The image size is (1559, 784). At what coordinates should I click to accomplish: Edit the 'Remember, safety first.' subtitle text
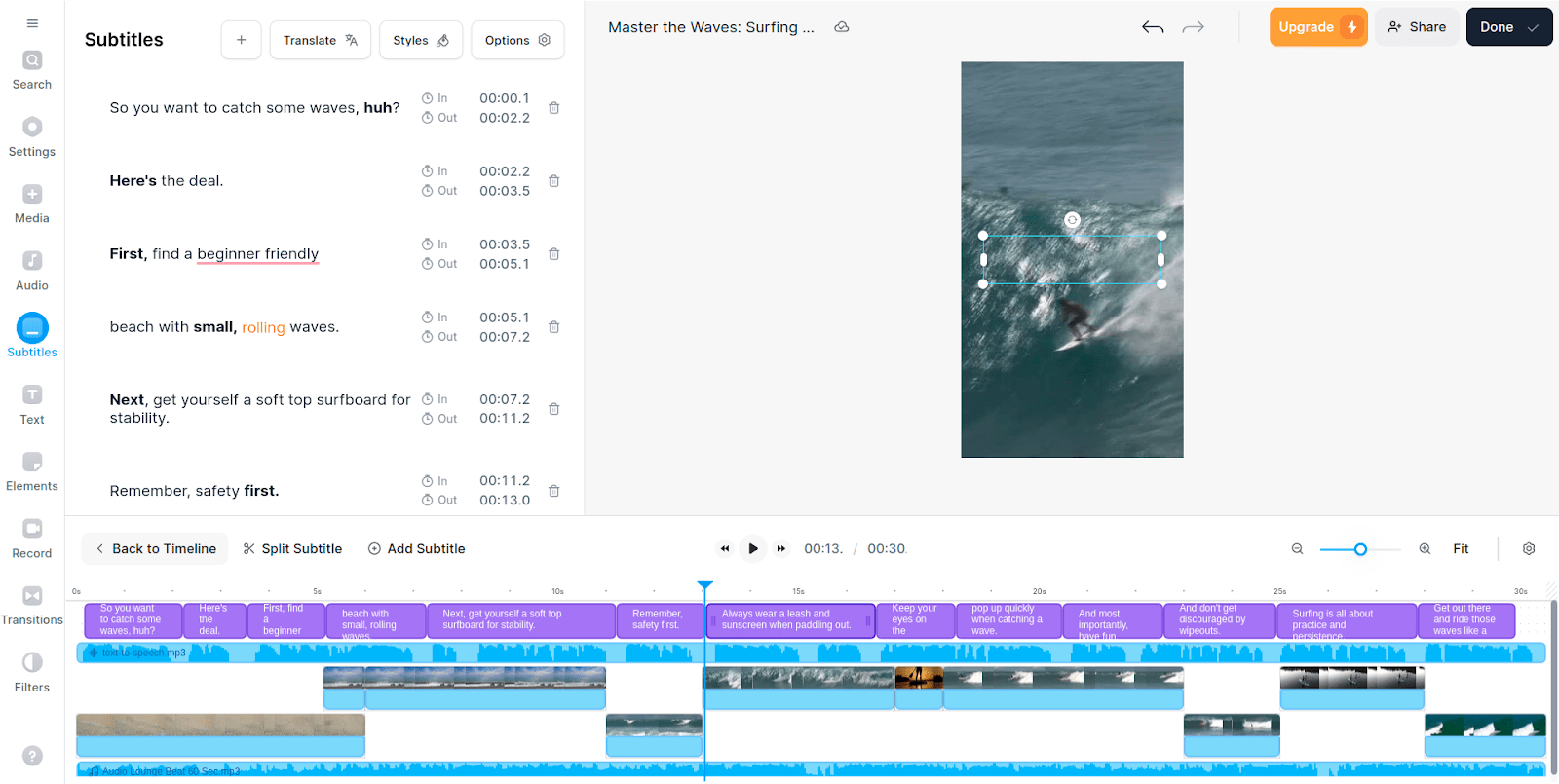[194, 491]
